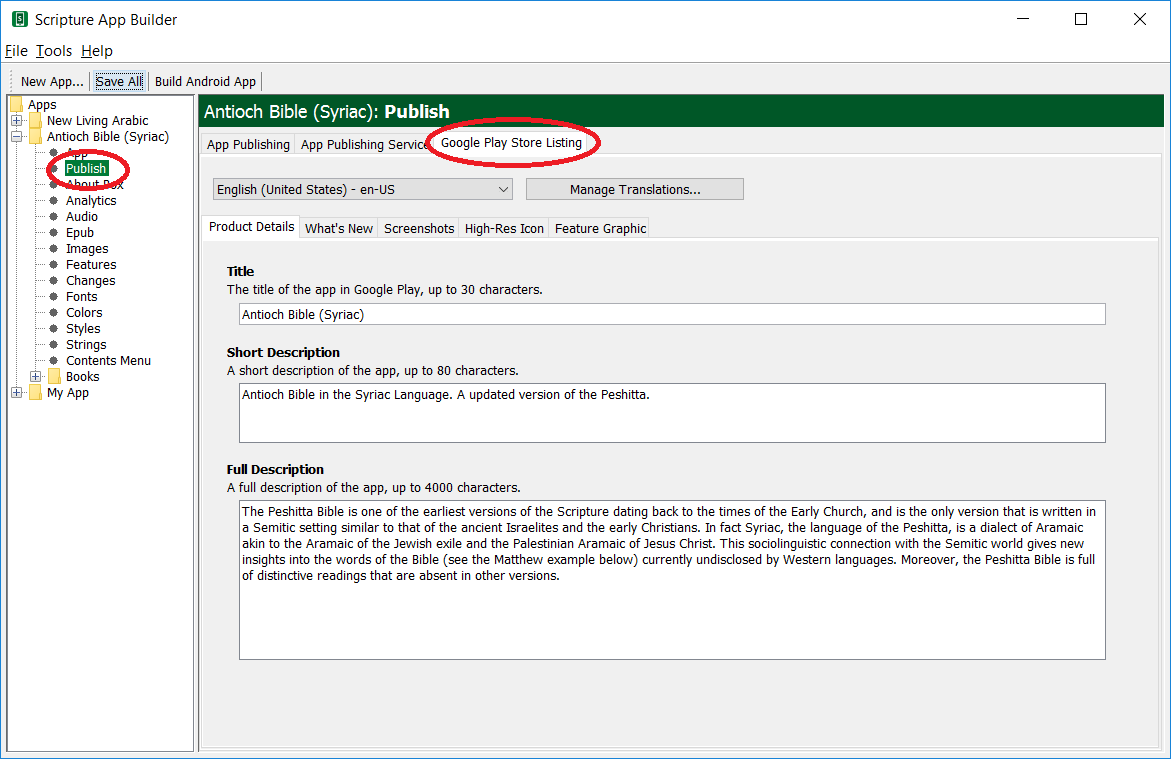This screenshot has width=1171, height=759.
Task: Switch to the Screenshots tab
Action: 419,228
